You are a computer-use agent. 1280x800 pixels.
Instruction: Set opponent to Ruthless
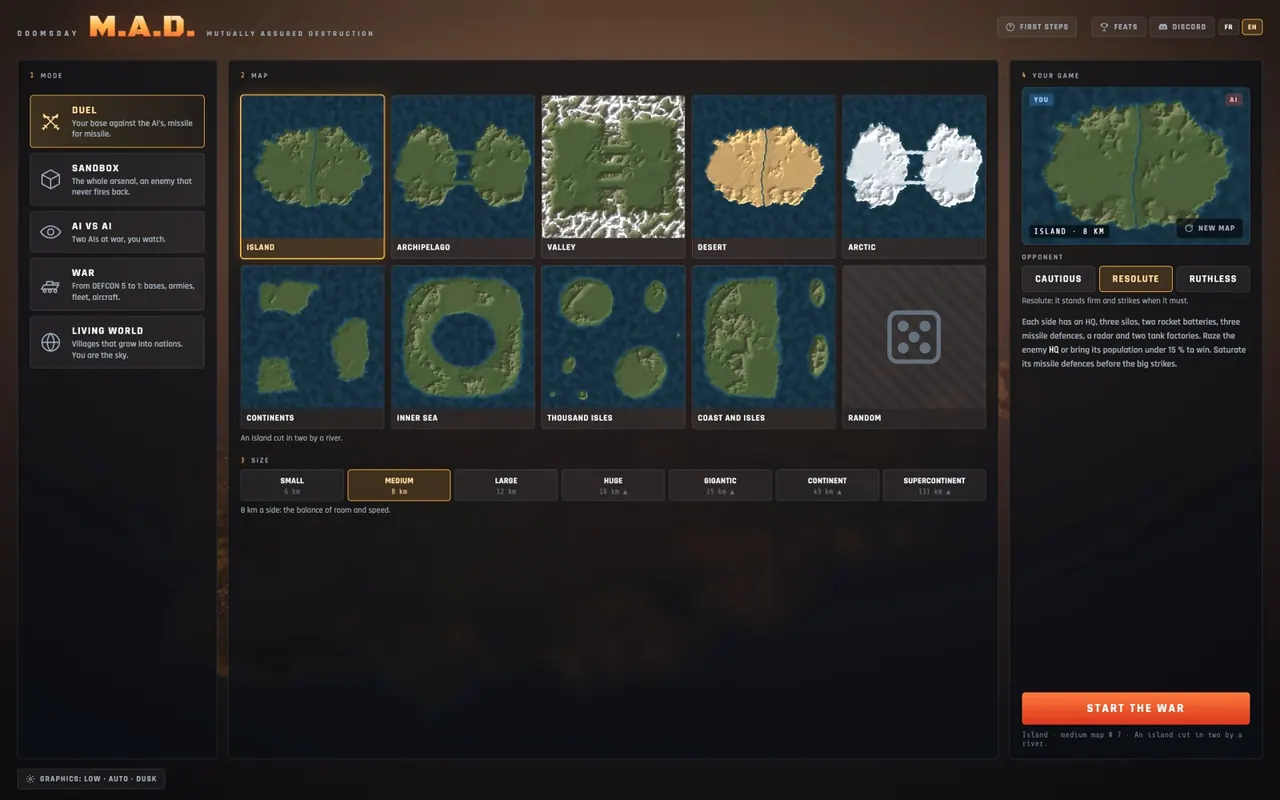click(1213, 279)
